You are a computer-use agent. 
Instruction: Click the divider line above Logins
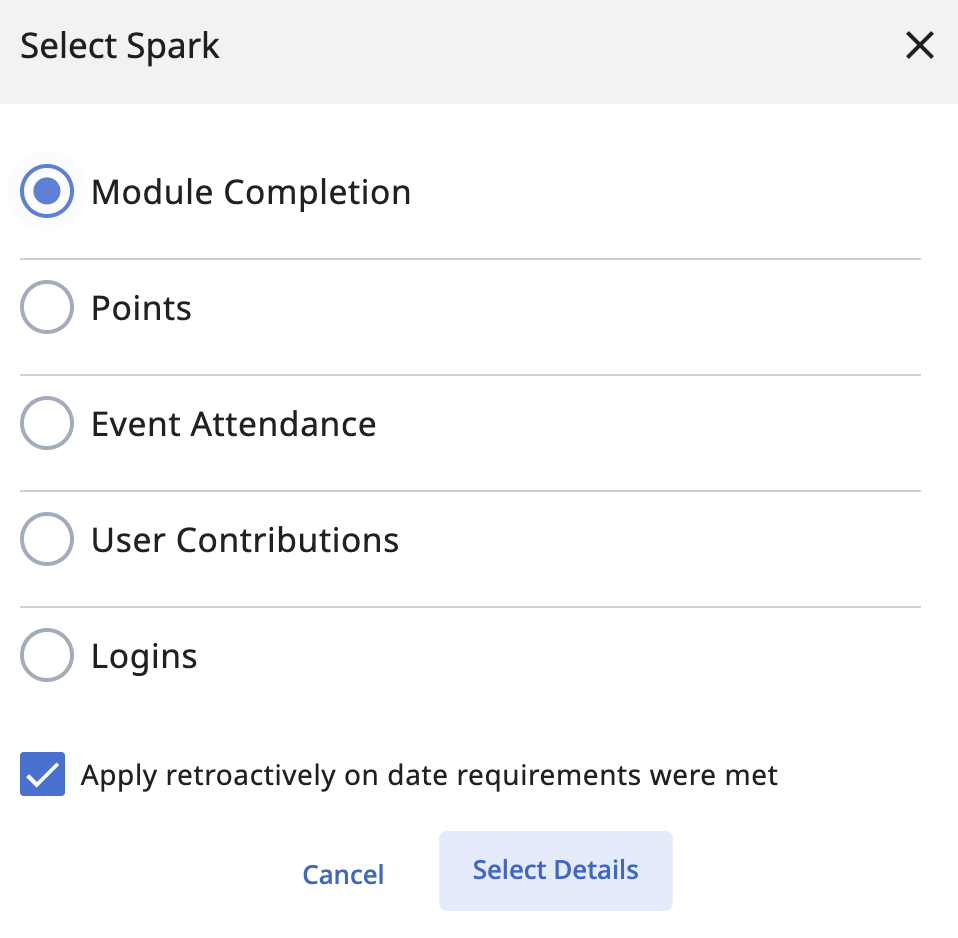(x=470, y=607)
